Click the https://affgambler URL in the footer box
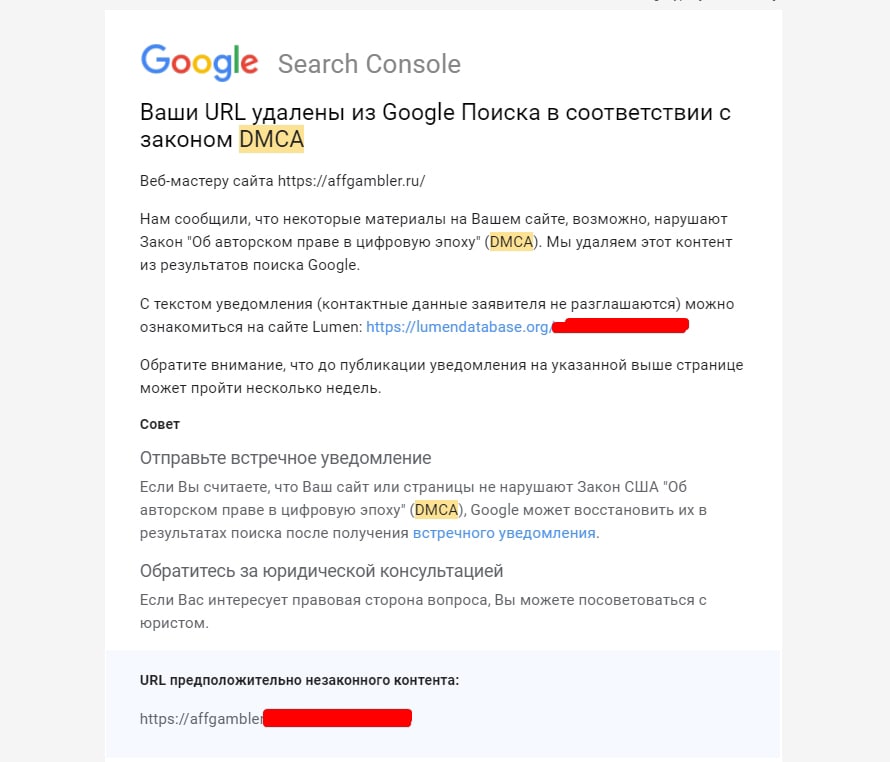Image resolution: width=890 pixels, height=762 pixels. click(x=201, y=718)
